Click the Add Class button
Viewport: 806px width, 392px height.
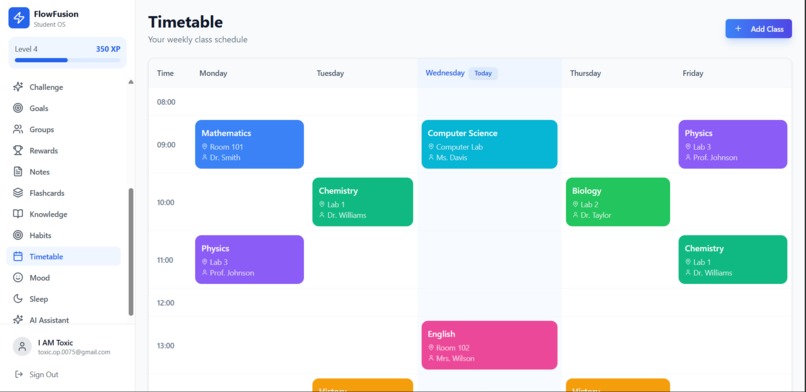point(759,29)
